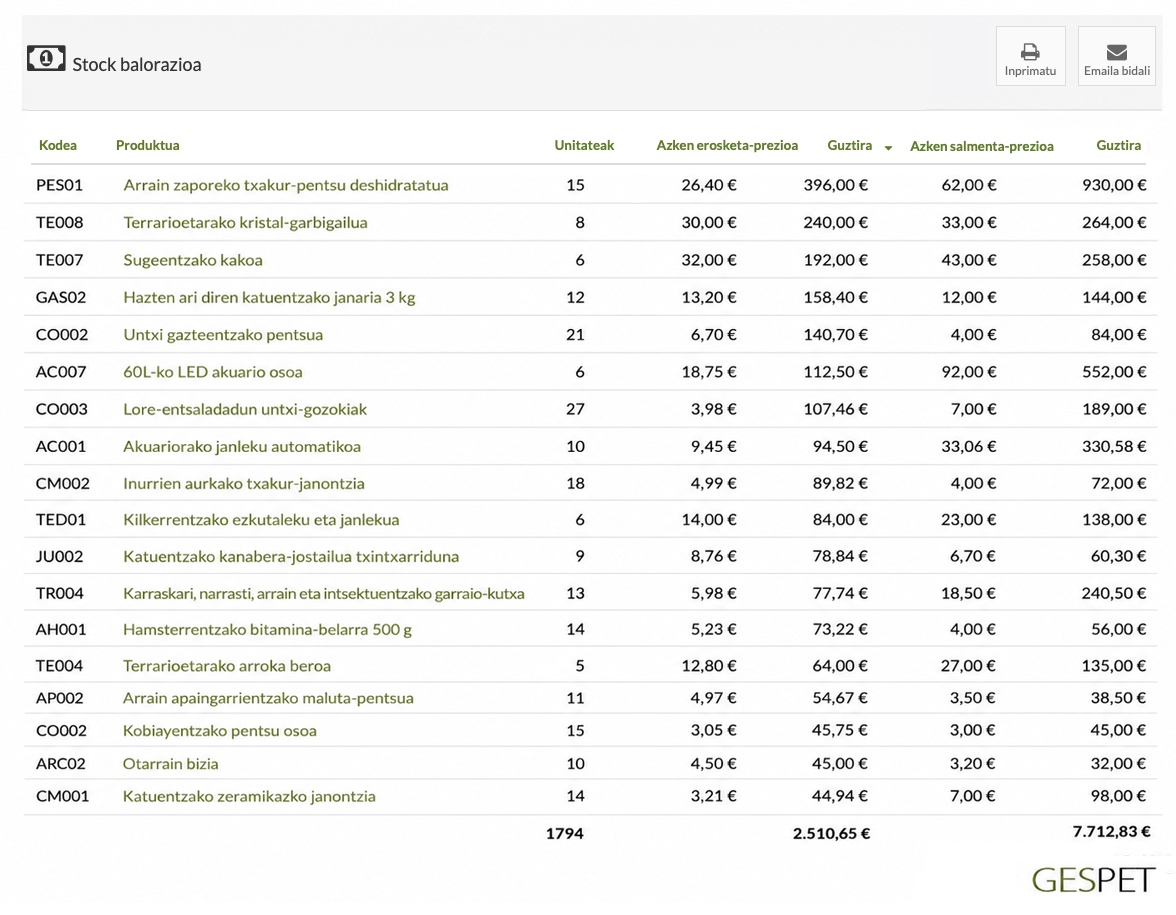This screenshot has height=915, width=1176.
Task: Open product 60L-ko LED akuario osoa
Action: click(213, 372)
